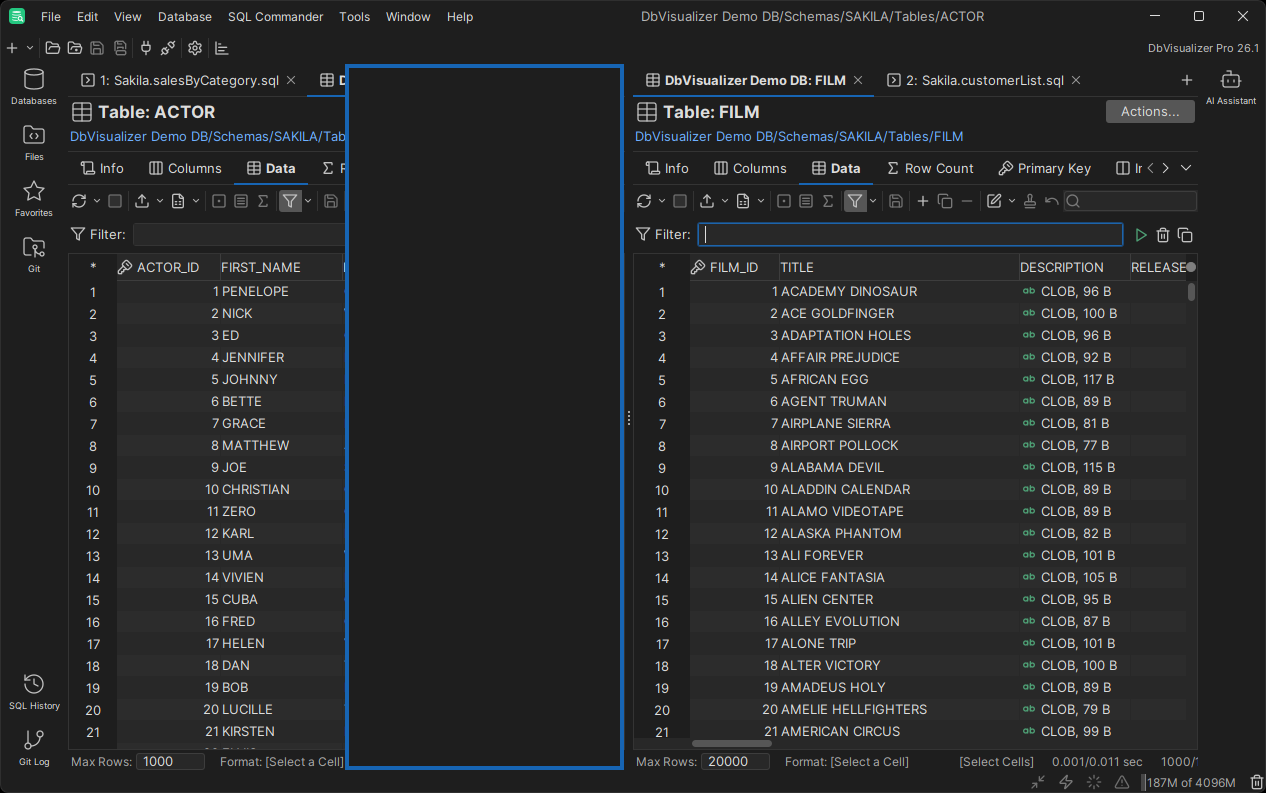
Task: Open the Tools menu
Action: click(x=354, y=17)
